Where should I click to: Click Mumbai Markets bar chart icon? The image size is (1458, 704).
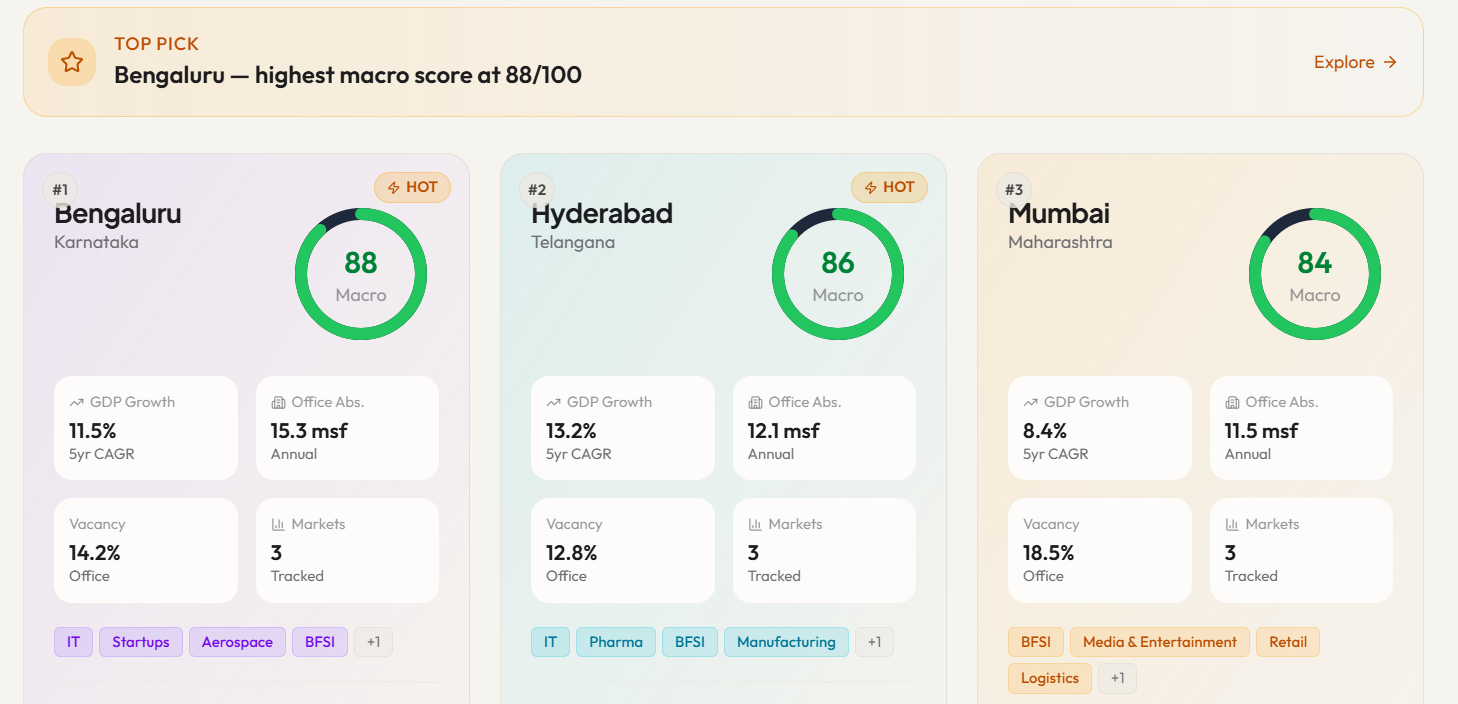coord(1232,524)
